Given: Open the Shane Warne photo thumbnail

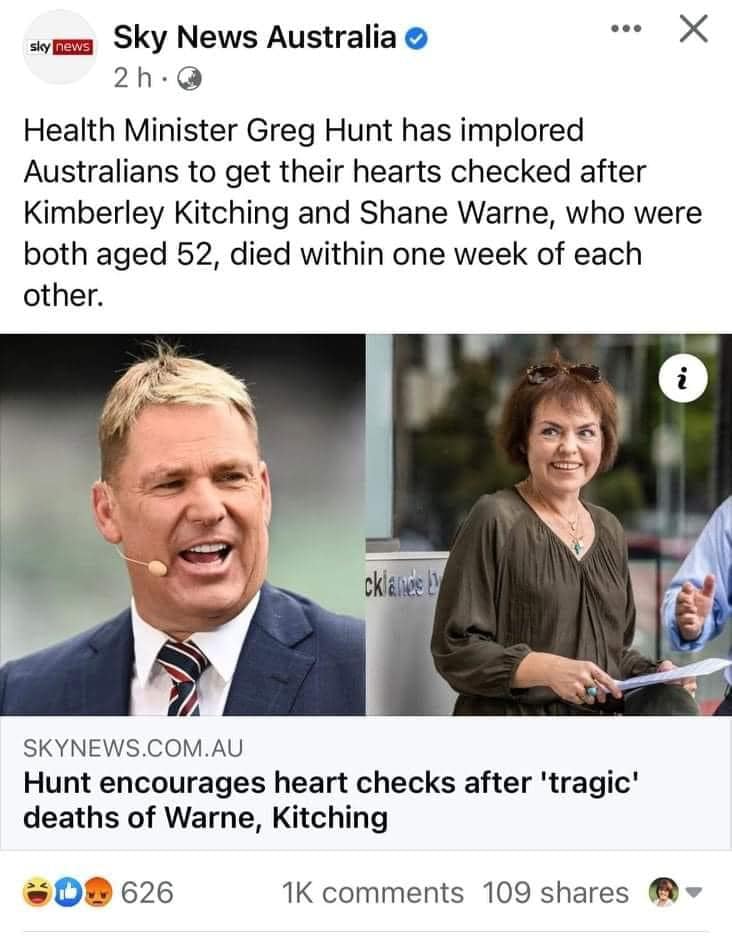Looking at the screenshot, I should click(x=182, y=524).
